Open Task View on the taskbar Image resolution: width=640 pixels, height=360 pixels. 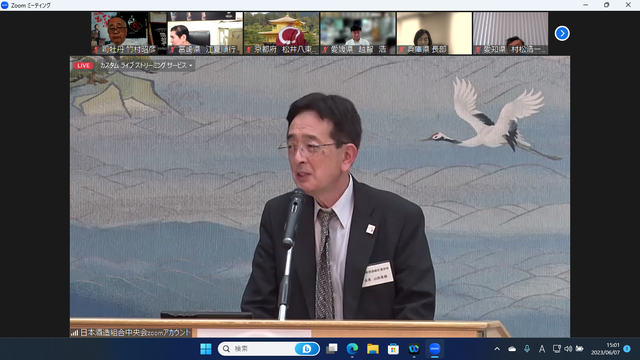coord(331,349)
